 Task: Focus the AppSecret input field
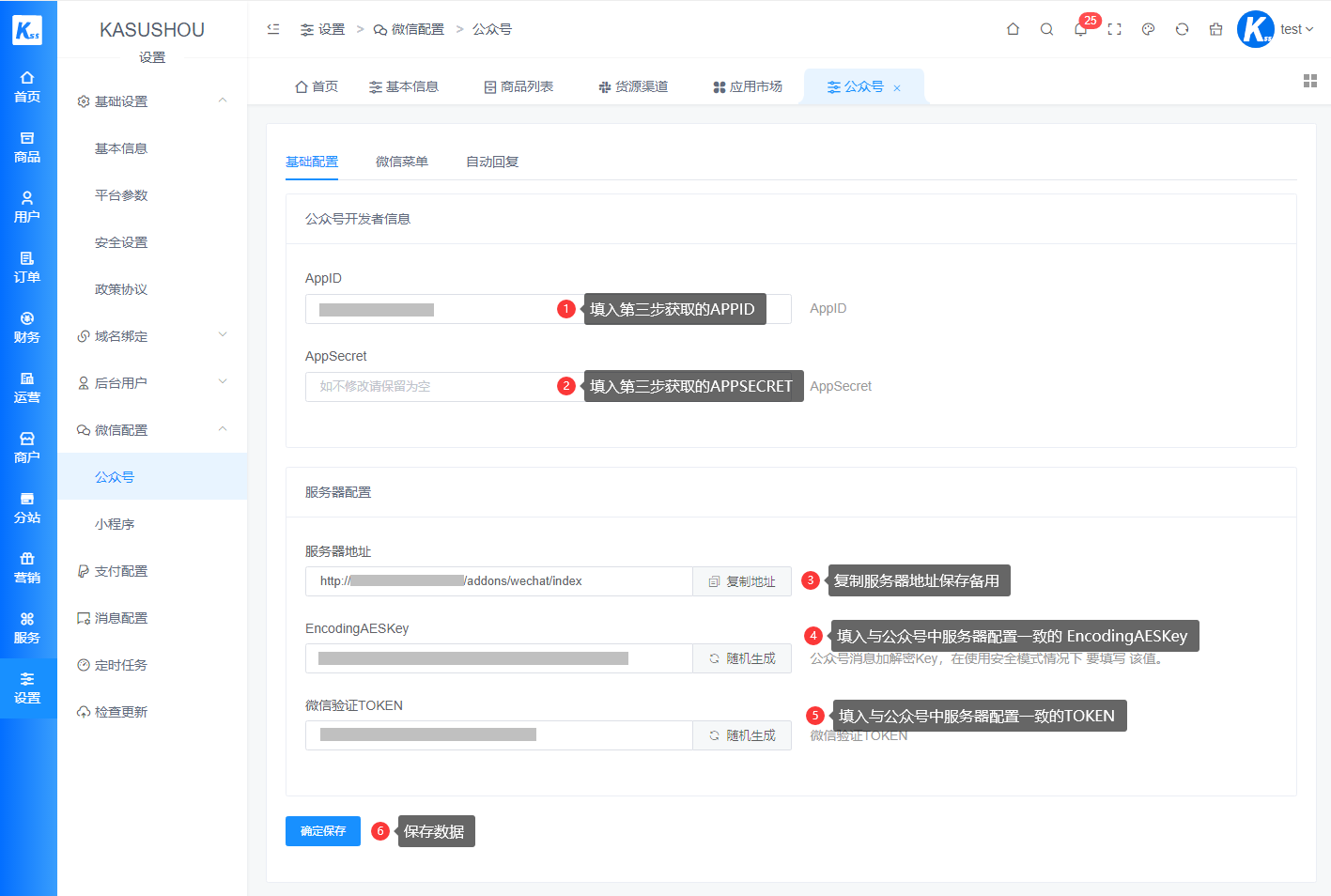coord(549,386)
